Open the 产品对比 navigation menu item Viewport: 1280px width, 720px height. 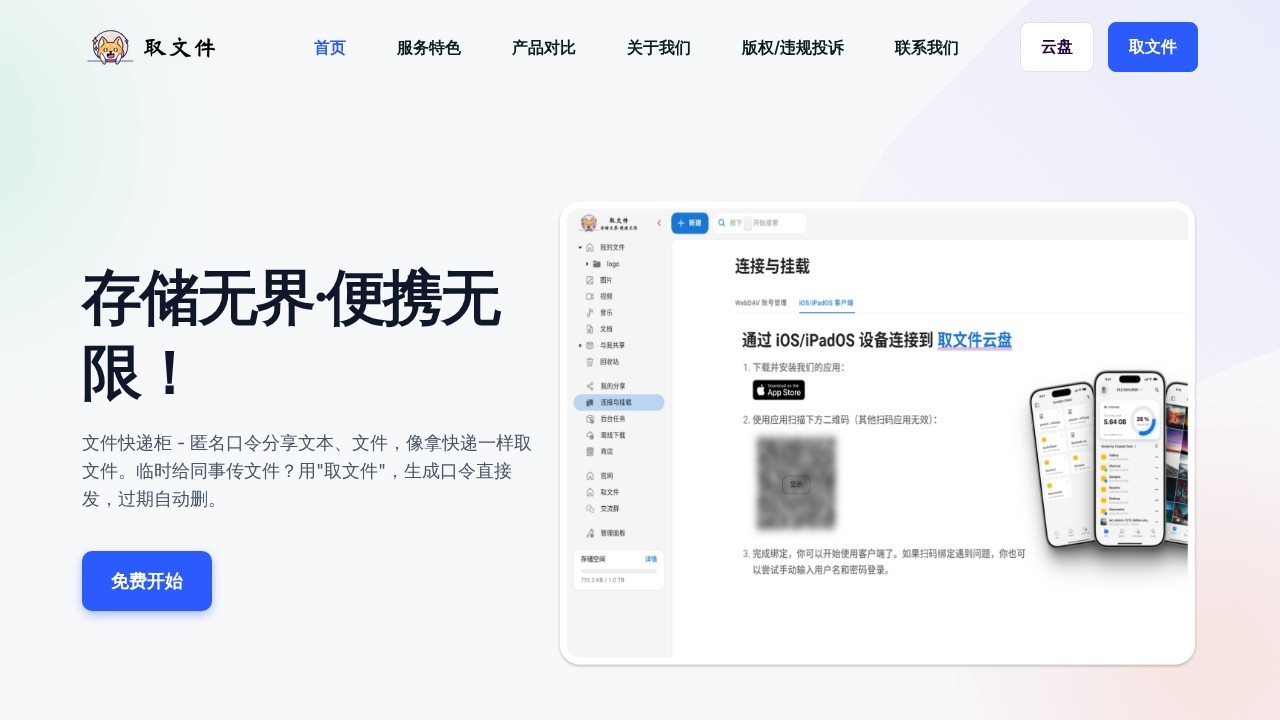543,47
